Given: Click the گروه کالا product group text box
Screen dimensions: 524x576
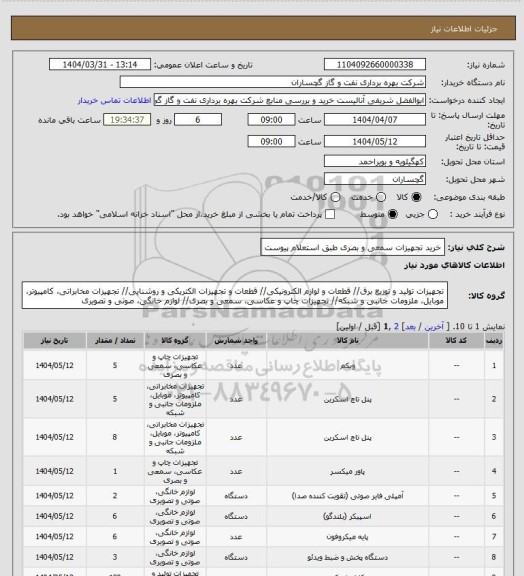Looking at the screenshot, I should click(235, 295).
